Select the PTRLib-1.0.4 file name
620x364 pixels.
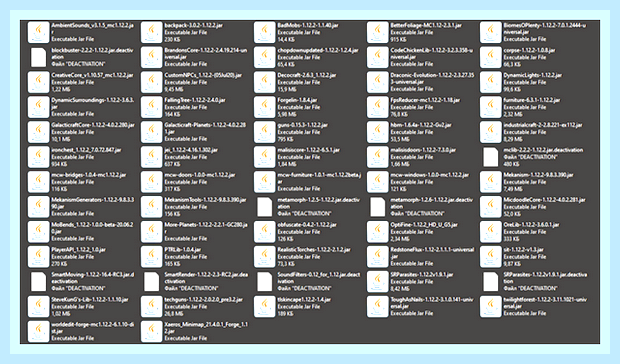pyautogui.click(x=183, y=250)
